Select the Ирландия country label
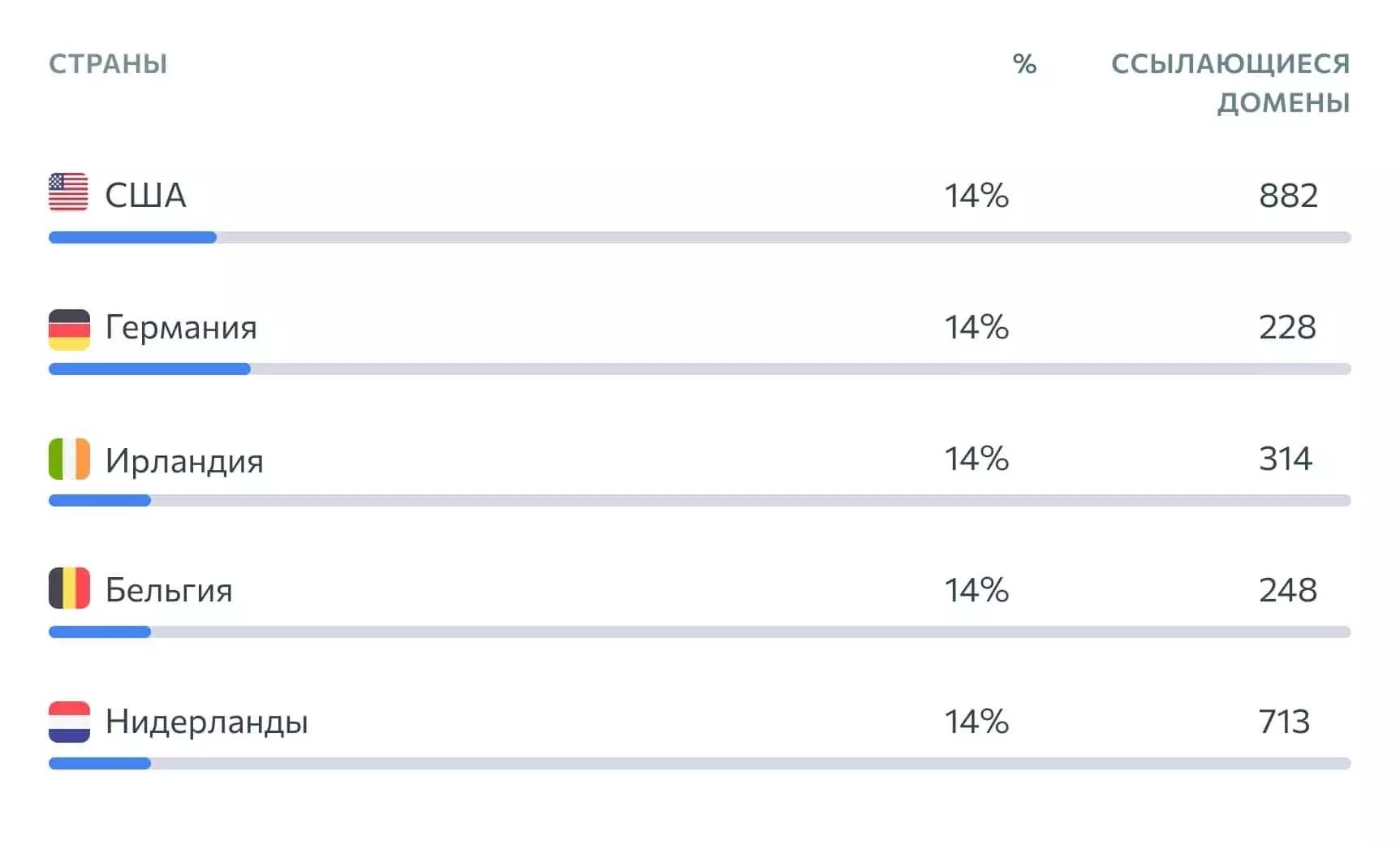Viewport: 1400px width, 845px height. click(184, 461)
